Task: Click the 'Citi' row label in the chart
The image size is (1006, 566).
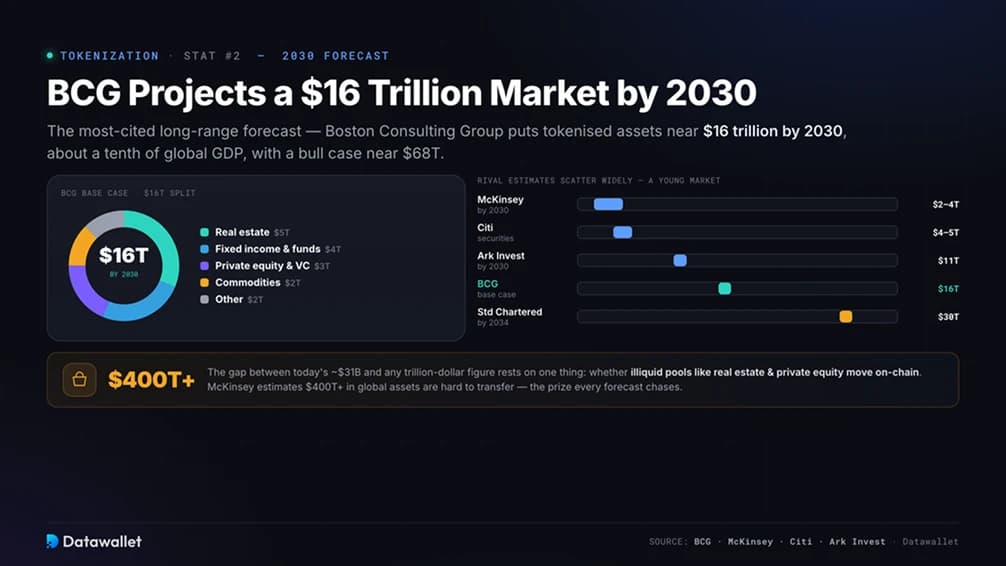Action: 485,228
